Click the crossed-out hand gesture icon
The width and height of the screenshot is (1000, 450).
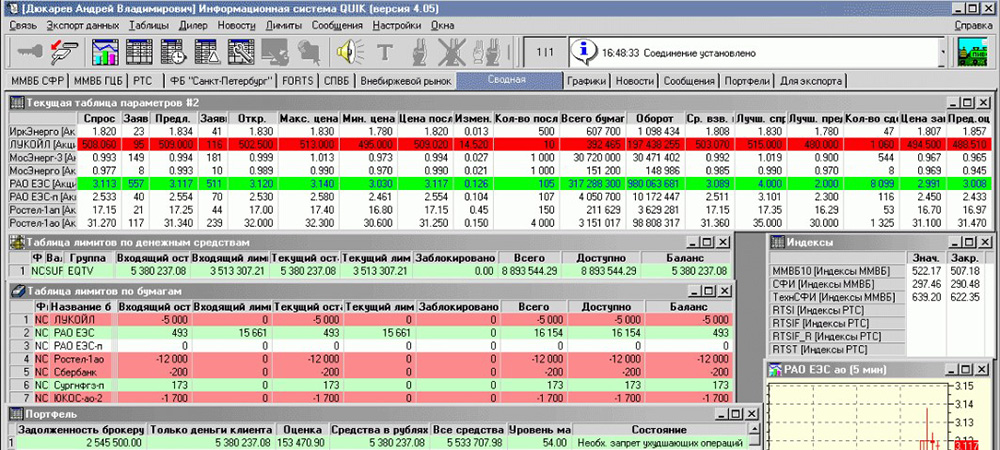pyautogui.click(x=452, y=52)
